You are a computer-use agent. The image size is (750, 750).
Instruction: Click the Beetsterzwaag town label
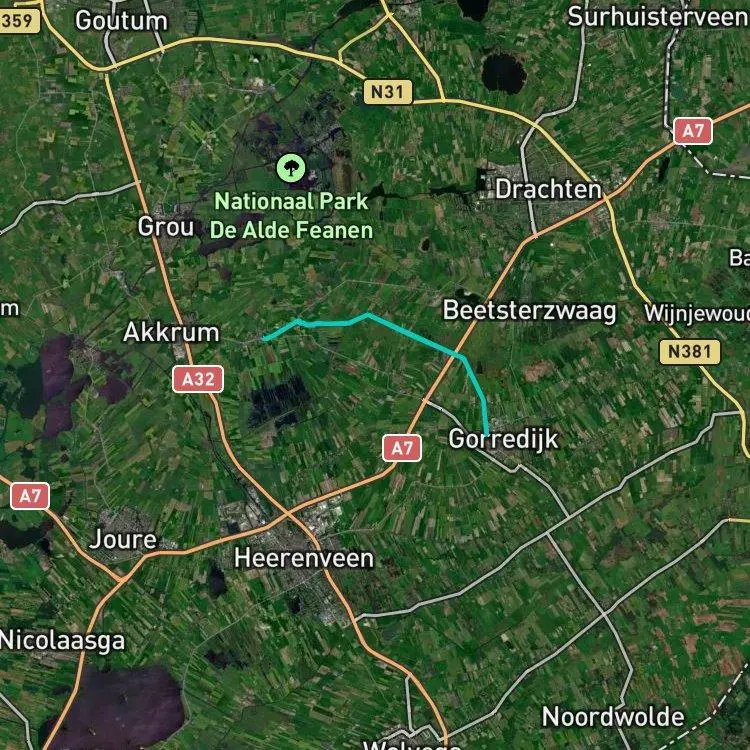pos(529,311)
